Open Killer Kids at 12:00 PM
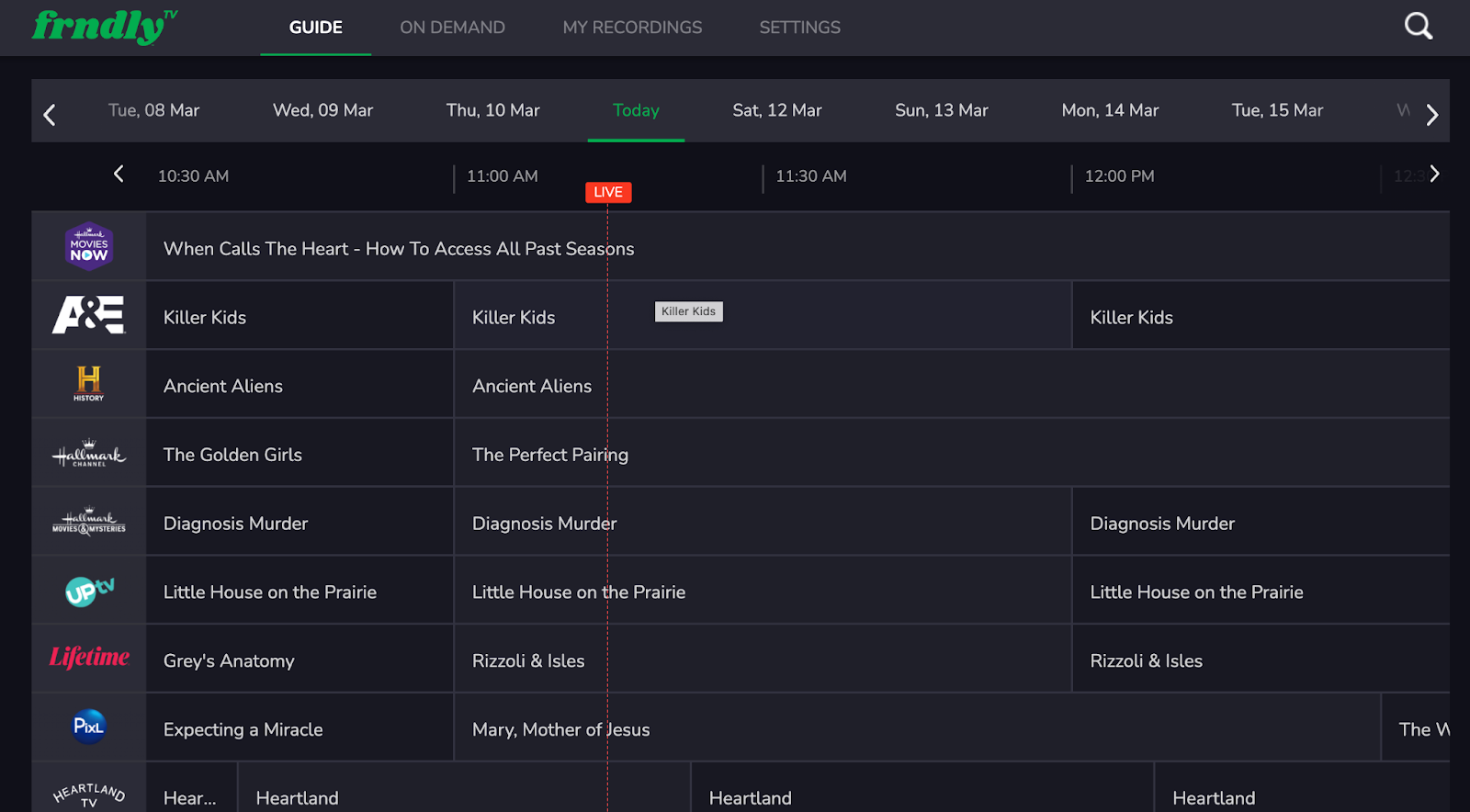The image size is (1470, 812). pos(1261,315)
